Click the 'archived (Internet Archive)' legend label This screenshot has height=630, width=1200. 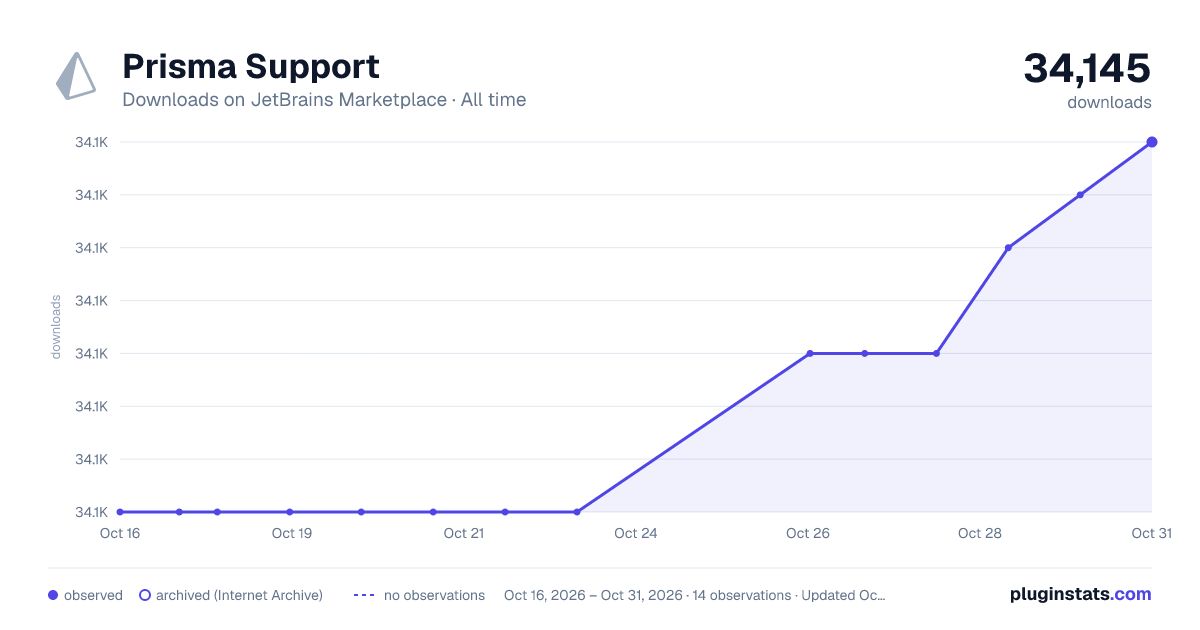(239, 595)
